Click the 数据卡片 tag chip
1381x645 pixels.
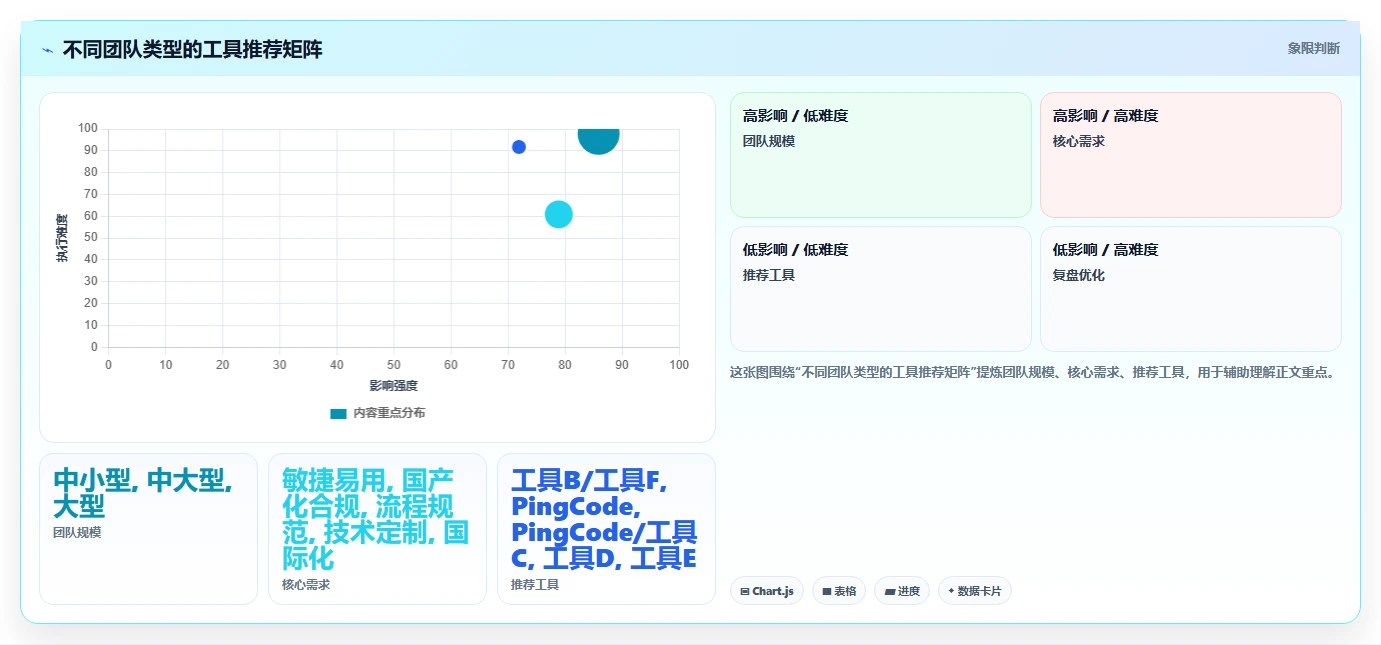(975, 591)
